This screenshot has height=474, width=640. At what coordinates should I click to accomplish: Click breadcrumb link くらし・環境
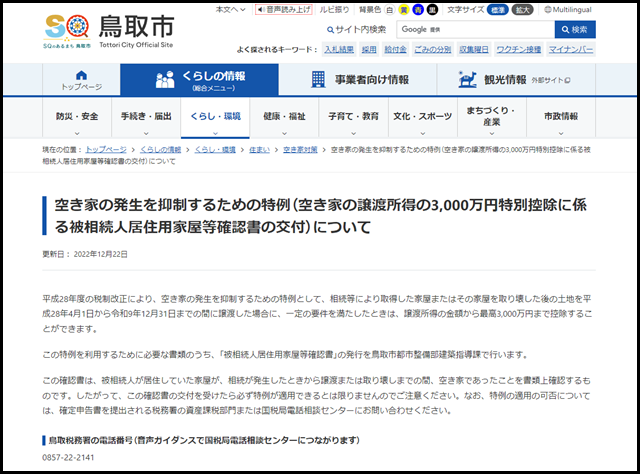(x=215, y=150)
